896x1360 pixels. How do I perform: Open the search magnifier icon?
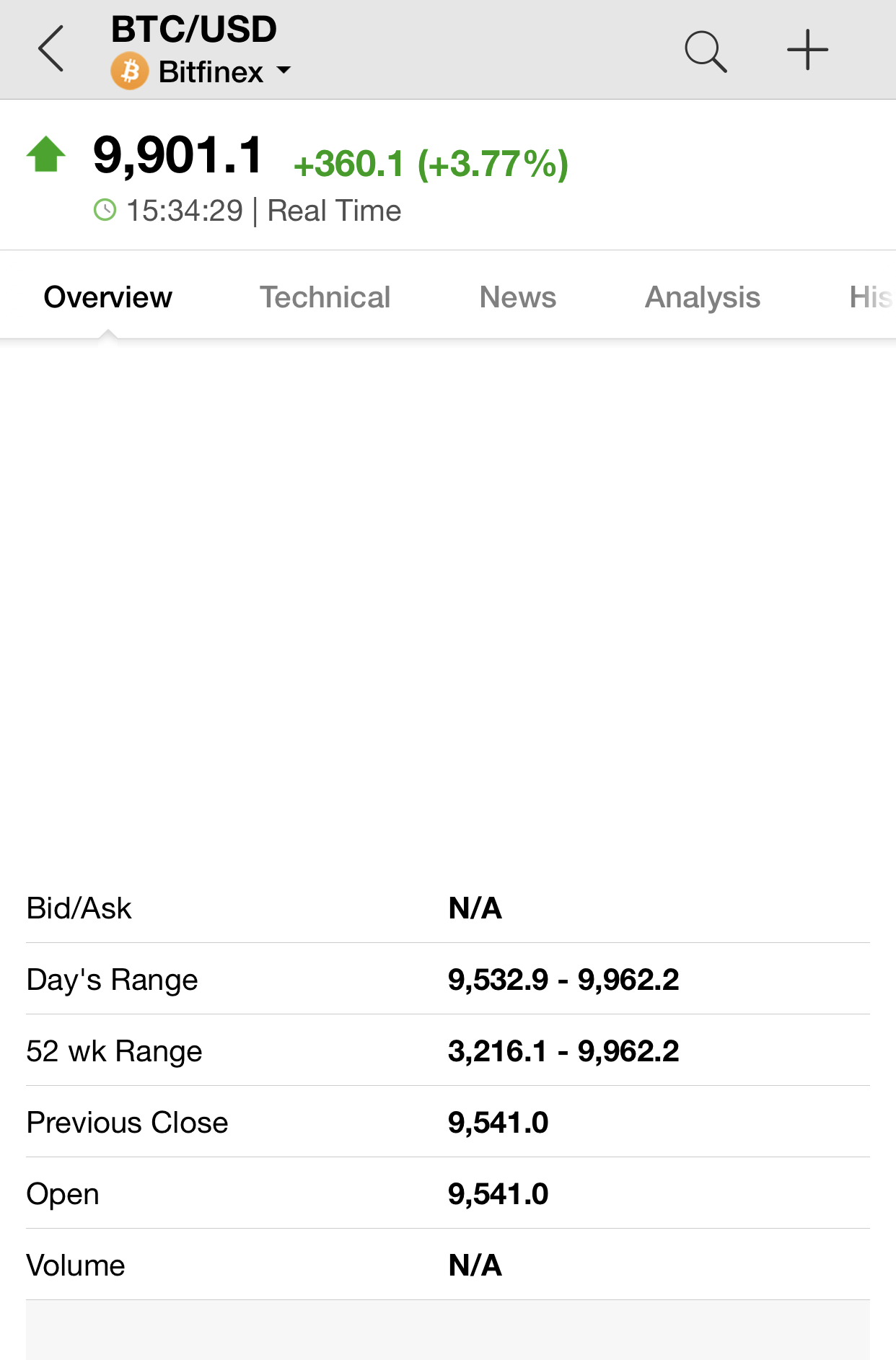(706, 51)
